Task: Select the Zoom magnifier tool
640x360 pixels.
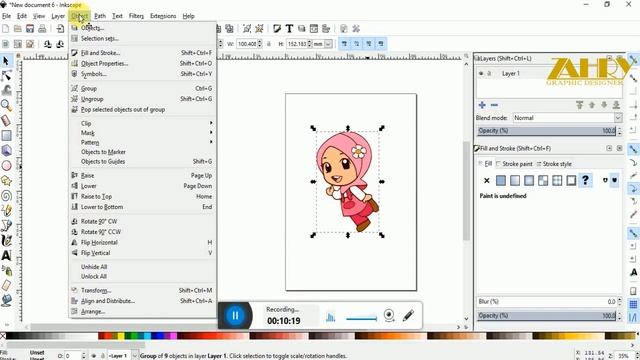Action: pos(6,105)
